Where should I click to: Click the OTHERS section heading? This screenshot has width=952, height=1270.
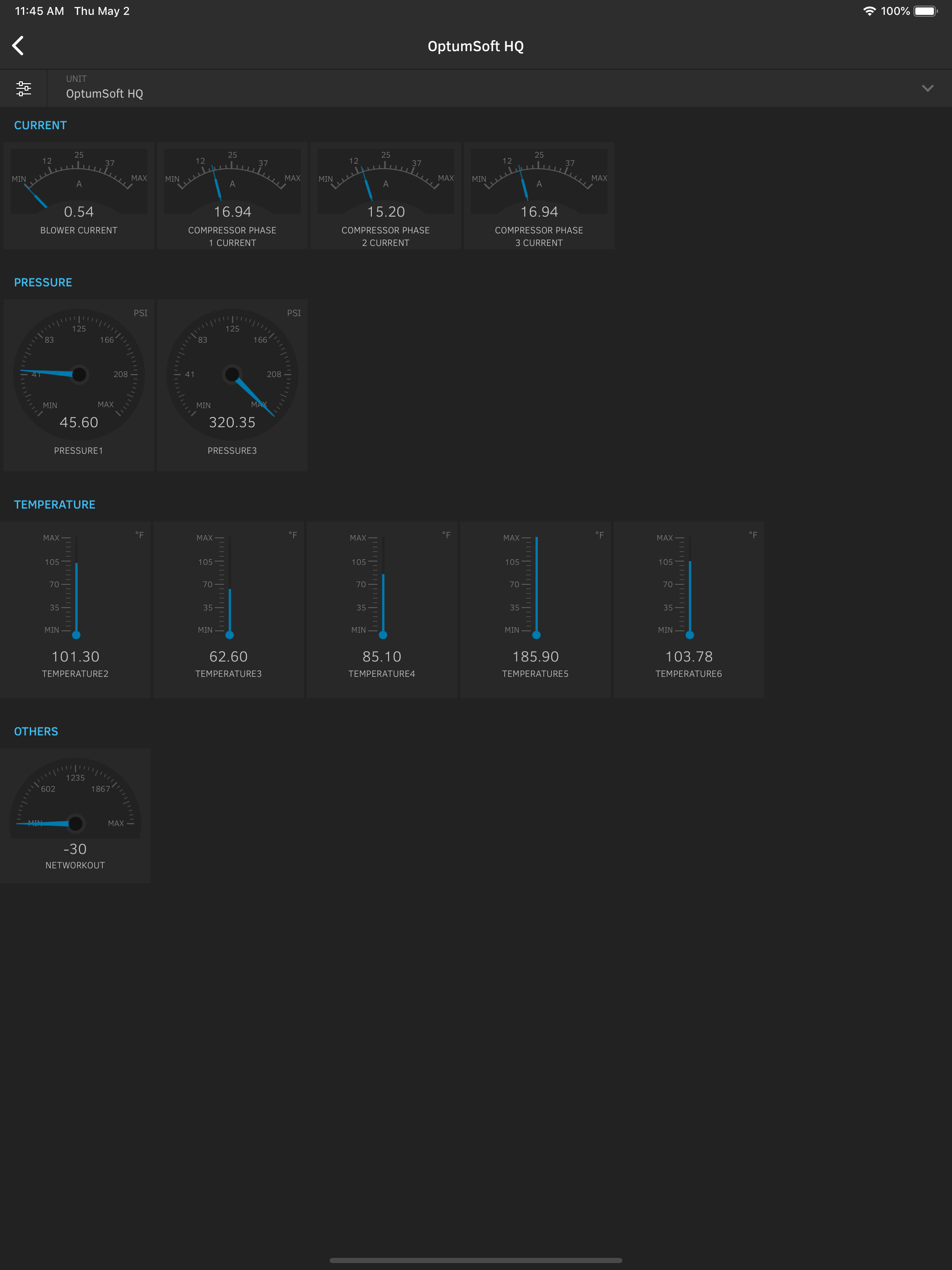pos(36,731)
